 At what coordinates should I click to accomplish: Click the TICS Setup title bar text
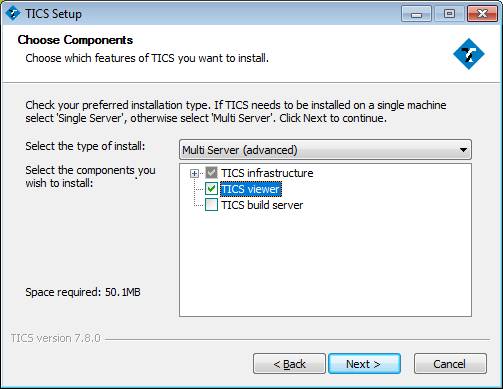pyautogui.click(x=53, y=14)
